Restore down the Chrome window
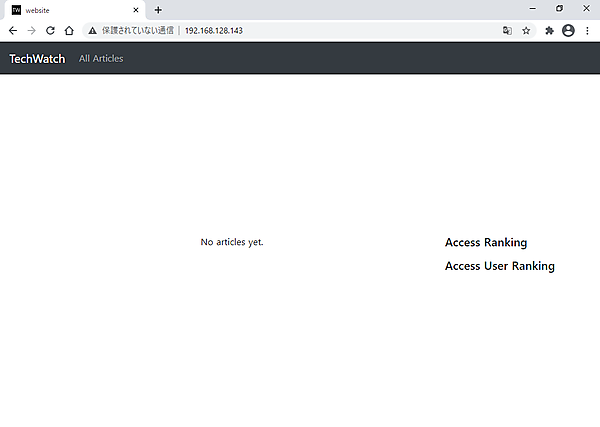 pos(559,8)
